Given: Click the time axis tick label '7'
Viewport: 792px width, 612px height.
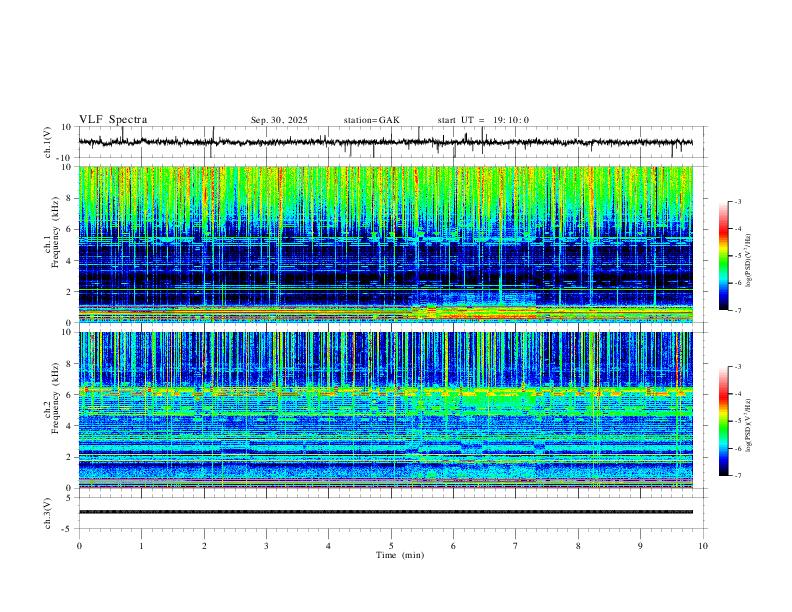Looking at the screenshot, I should click(516, 546).
